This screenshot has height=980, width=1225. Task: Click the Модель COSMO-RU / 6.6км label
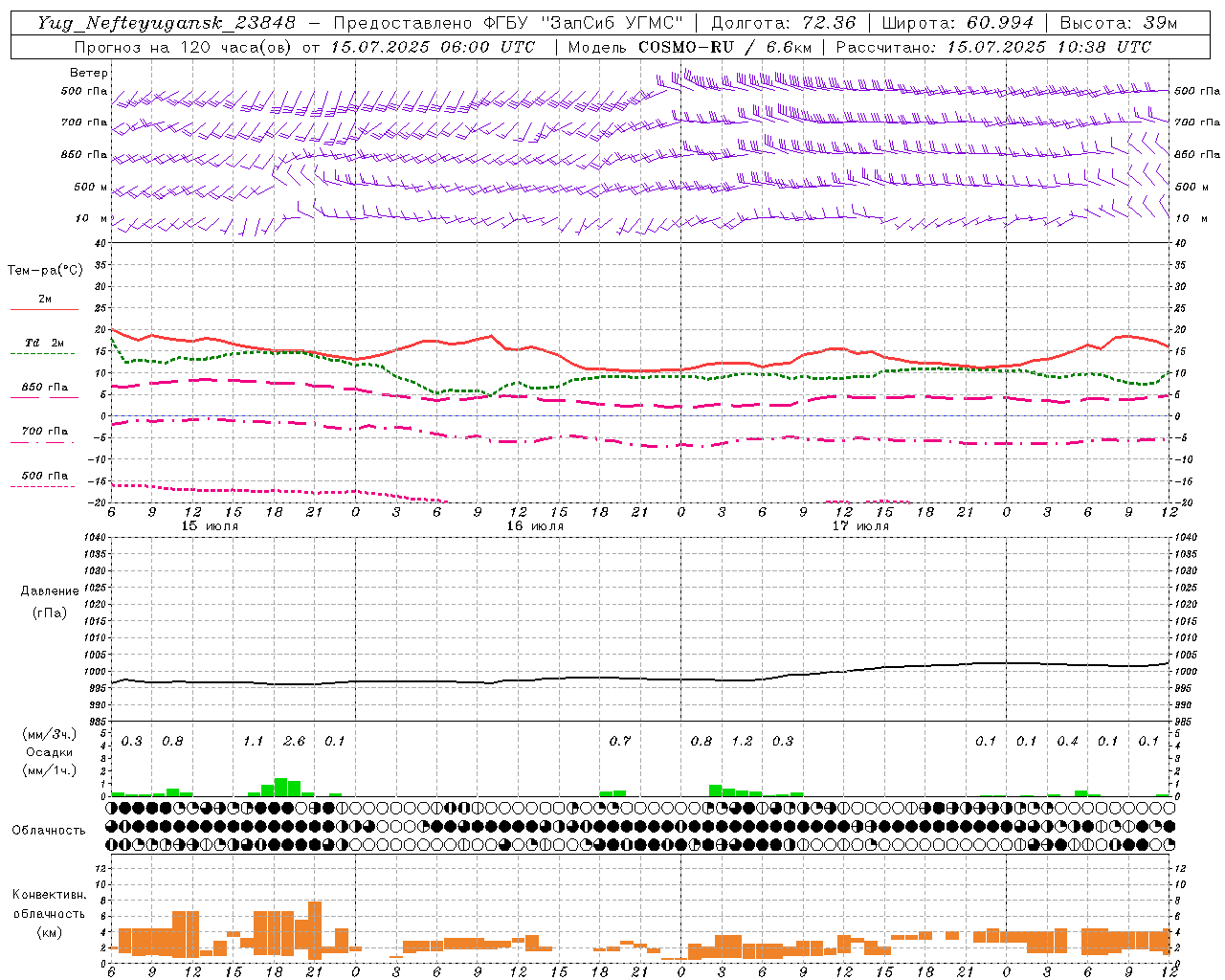pyautogui.click(x=689, y=47)
